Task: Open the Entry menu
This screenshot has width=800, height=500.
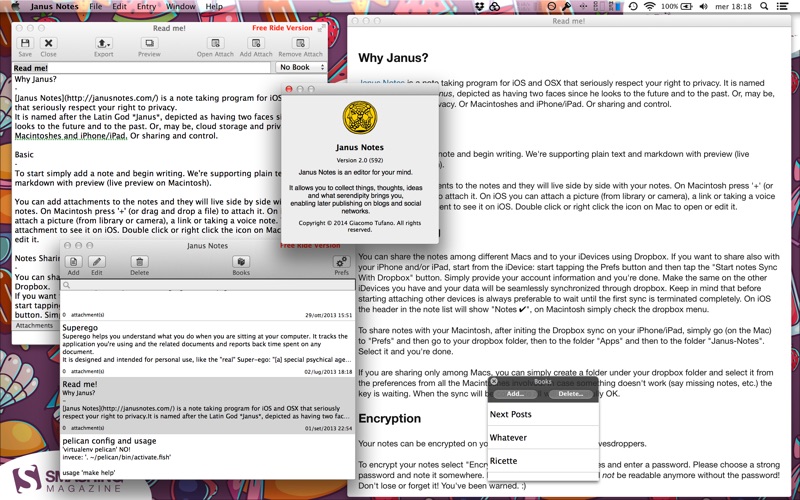Action: (146, 6)
